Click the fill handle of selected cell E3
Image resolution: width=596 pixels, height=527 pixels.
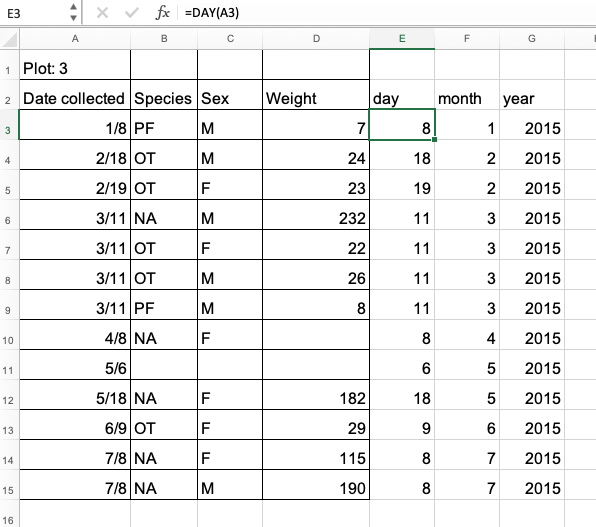(434, 140)
